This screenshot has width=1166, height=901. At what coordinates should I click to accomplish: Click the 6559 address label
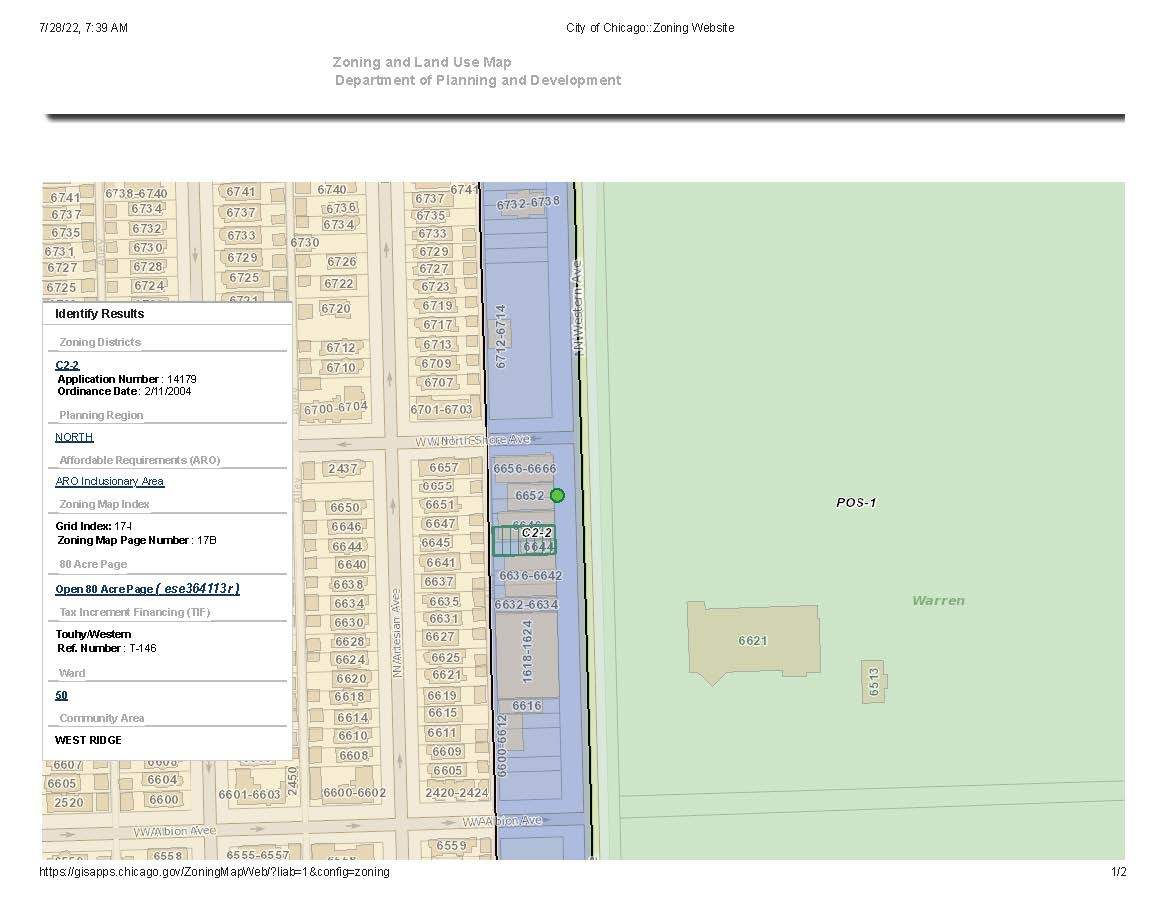pos(451,845)
